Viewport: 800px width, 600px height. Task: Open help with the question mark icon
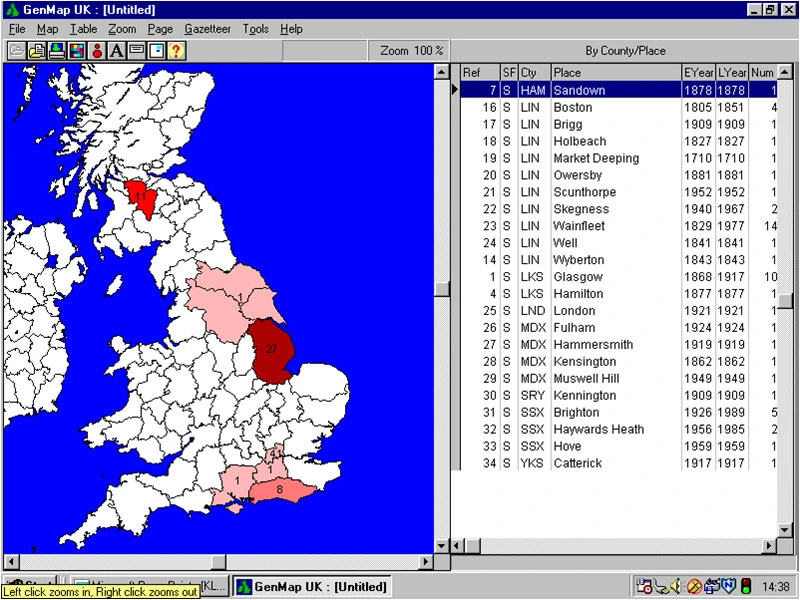point(175,51)
